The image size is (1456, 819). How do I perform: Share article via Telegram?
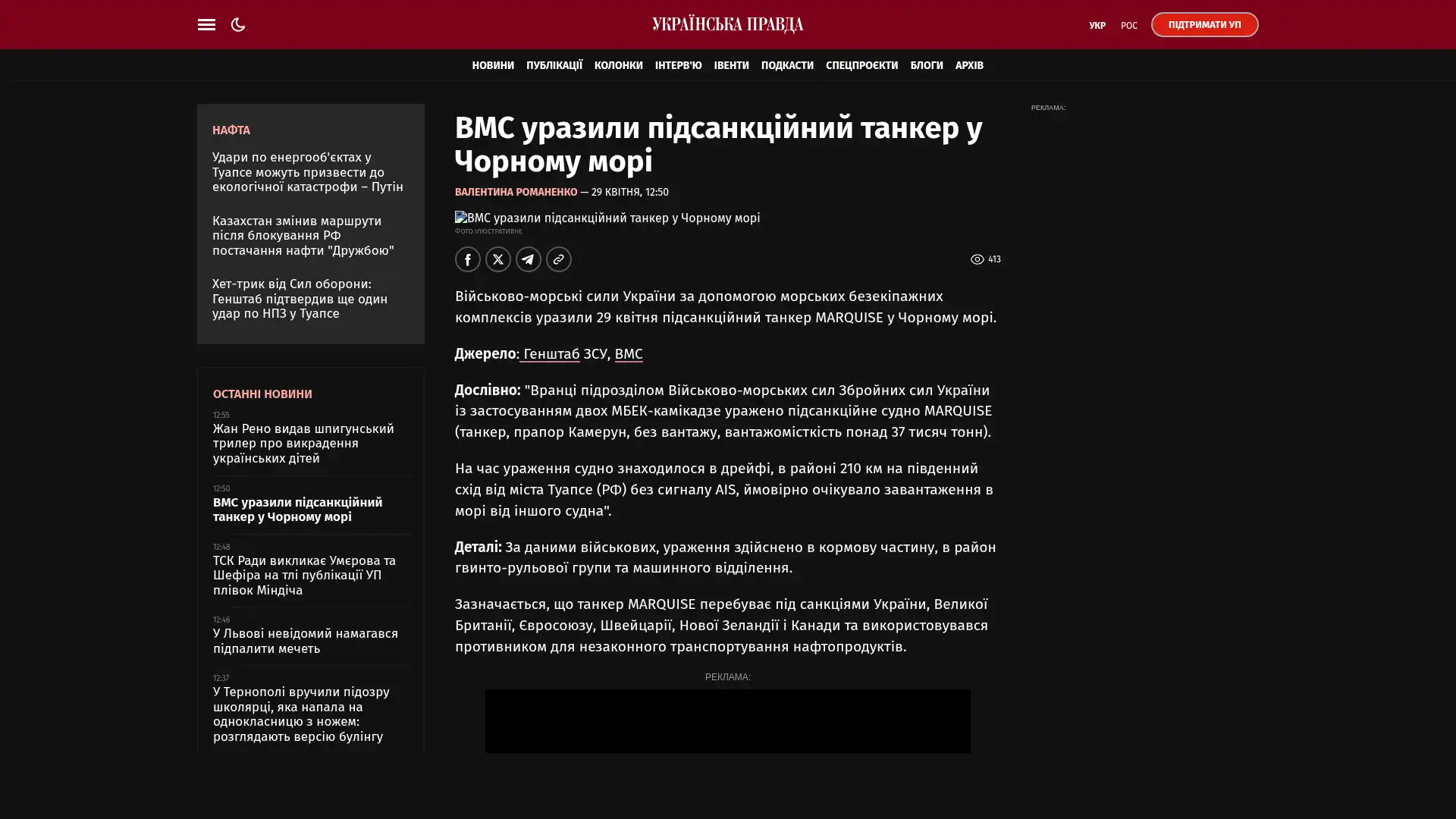(529, 259)
